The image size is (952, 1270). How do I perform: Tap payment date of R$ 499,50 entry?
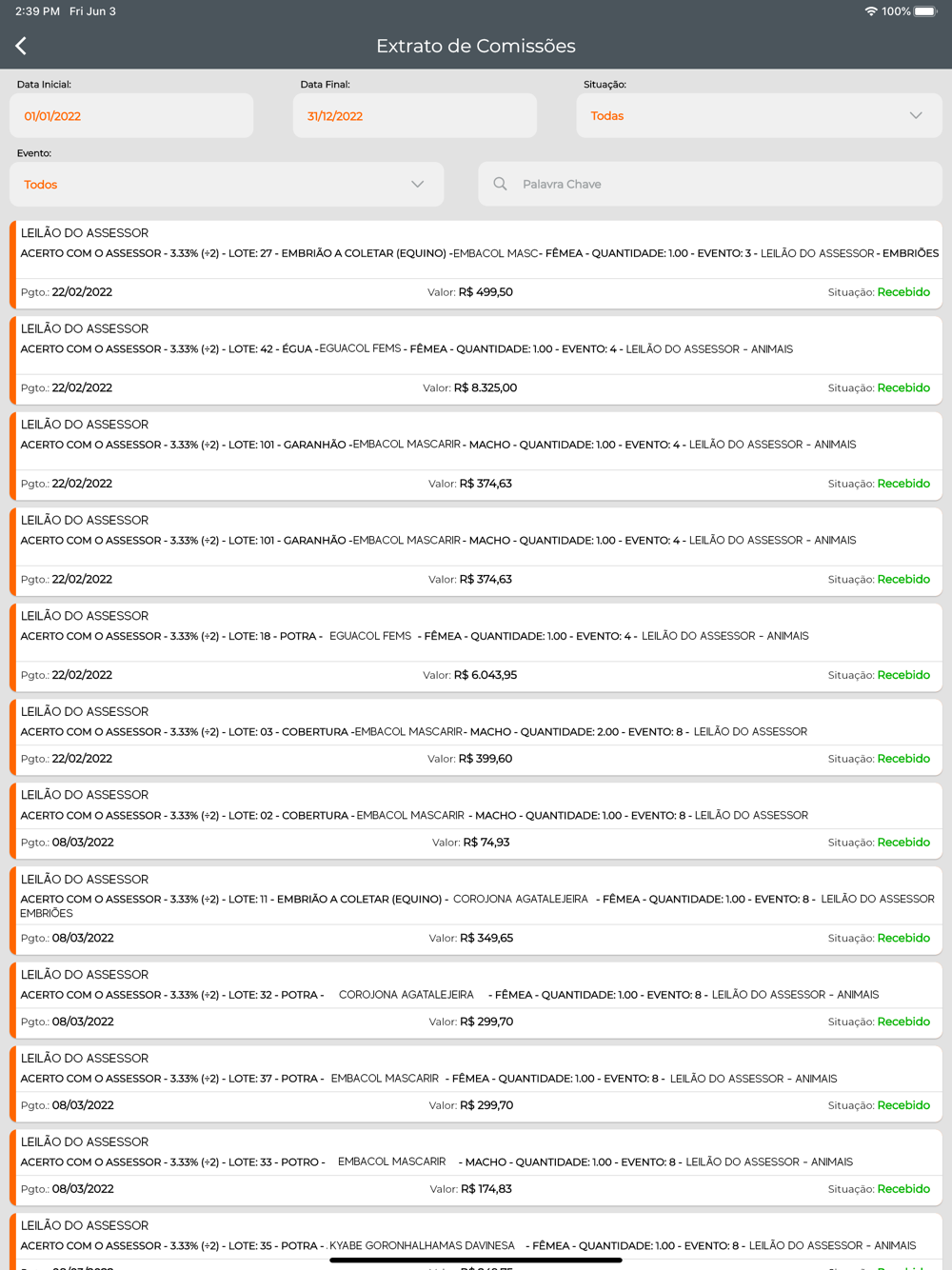pyautogui.click(x=82, y=292)
